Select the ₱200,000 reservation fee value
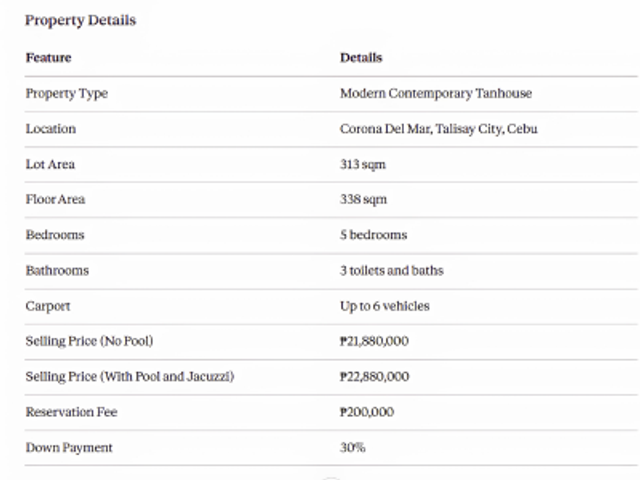The image size is (640, 480). [367, 412]
